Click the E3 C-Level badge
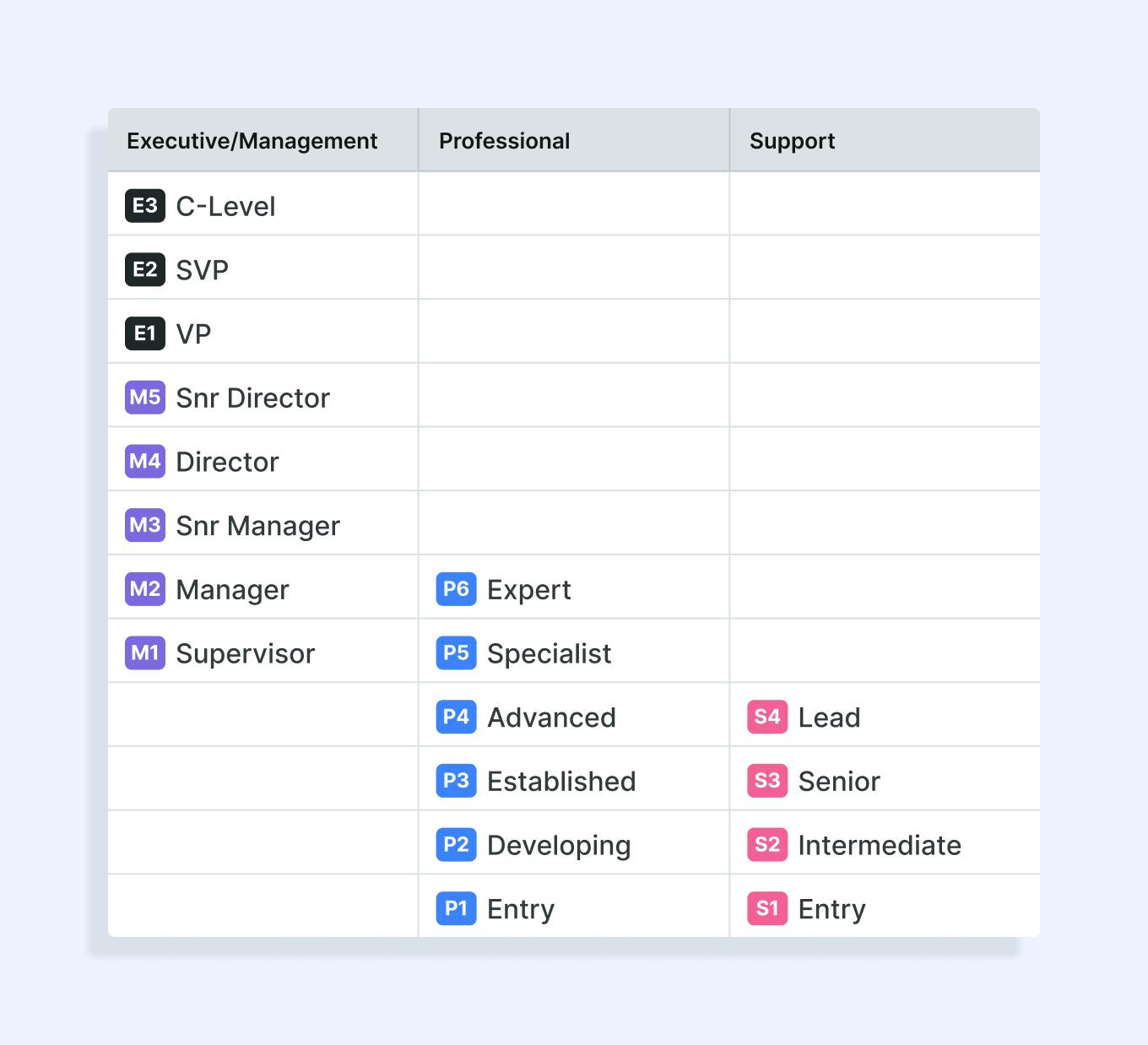This screenshot has height=1045, width=1148. click(145, 206)
